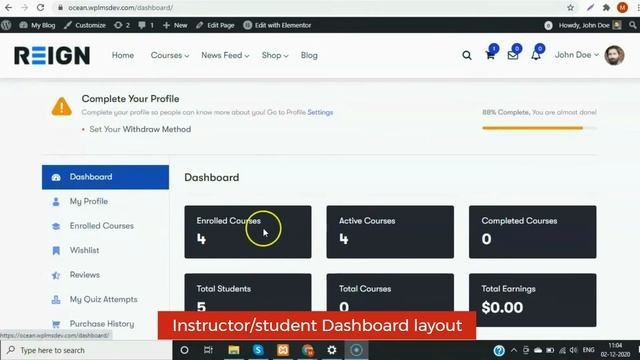640x360 pixels.
Task: Click the Active Courses stat card
Action: tap(390, 232)
